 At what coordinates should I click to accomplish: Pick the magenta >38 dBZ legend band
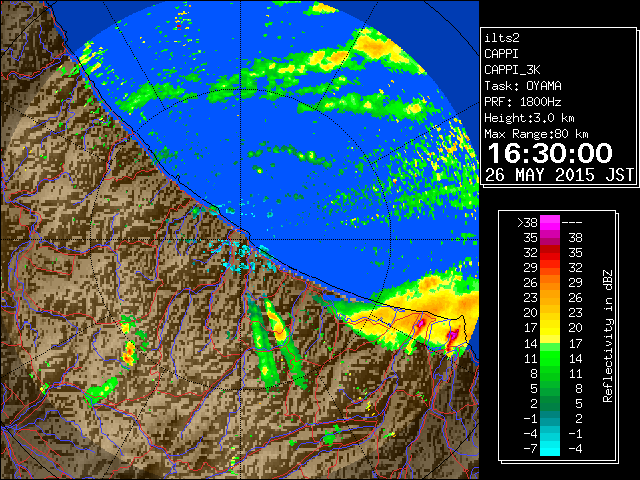tap(550, 223)
